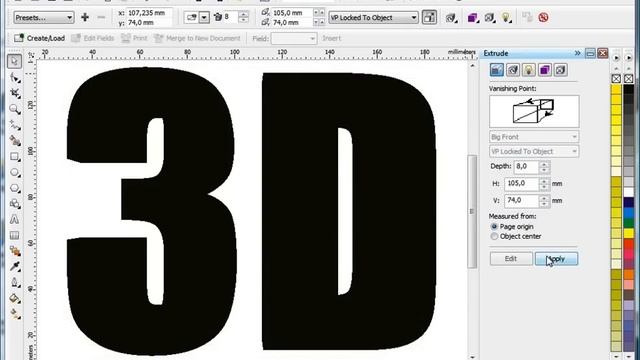Image resolution: width=640 pixels, height=360 pixels.
Task: Pick the black swatch in right palette
Action: (x=629, y=89)
